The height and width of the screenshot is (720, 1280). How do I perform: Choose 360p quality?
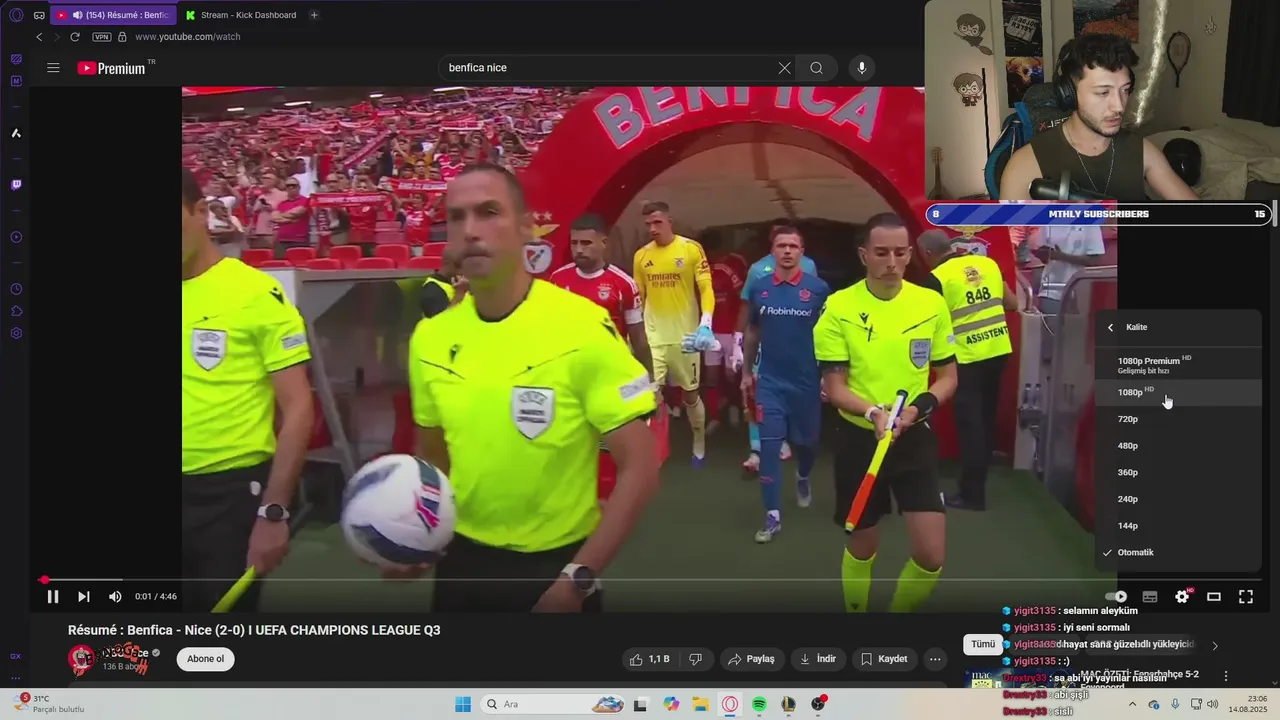[x=1178, y=472]
